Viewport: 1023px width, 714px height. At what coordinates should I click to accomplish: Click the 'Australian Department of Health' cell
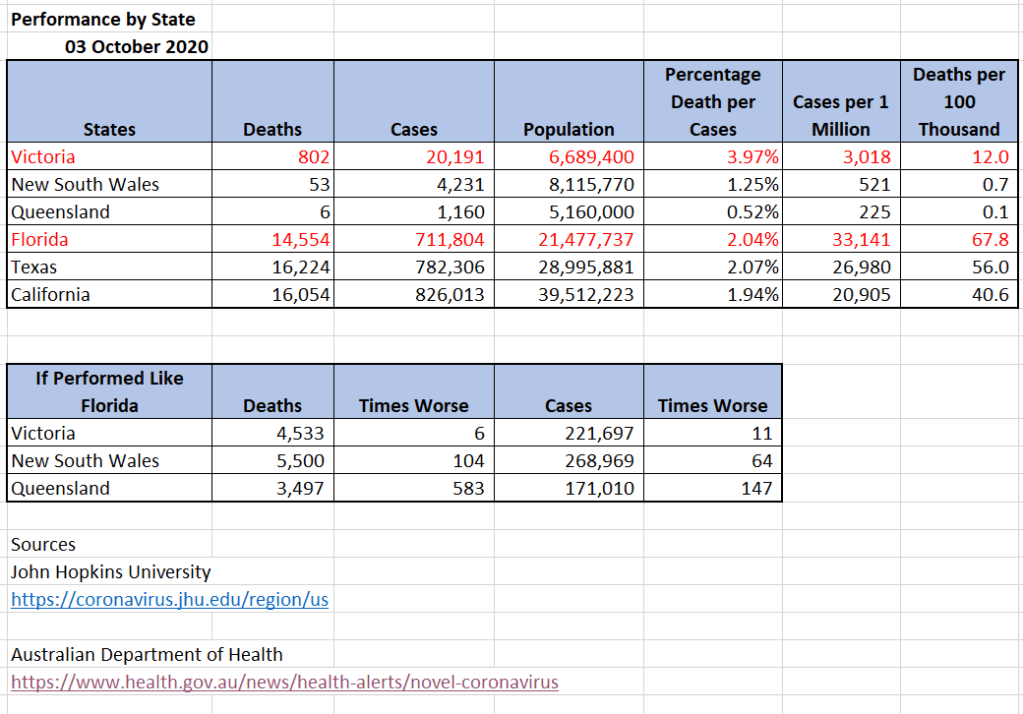(146, 655)
